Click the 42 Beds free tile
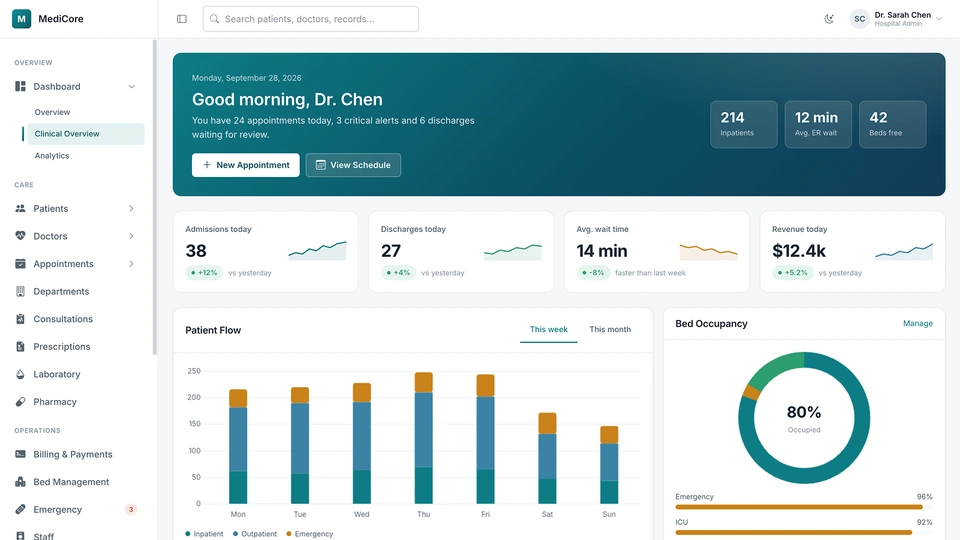This screenshot has height=540, width=960. (893, 124)
